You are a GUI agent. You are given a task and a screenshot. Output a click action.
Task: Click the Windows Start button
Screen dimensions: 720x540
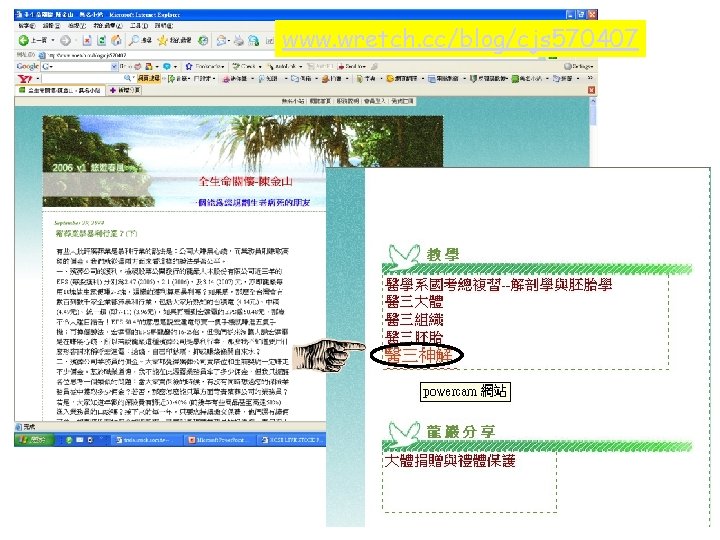(34, 440)
